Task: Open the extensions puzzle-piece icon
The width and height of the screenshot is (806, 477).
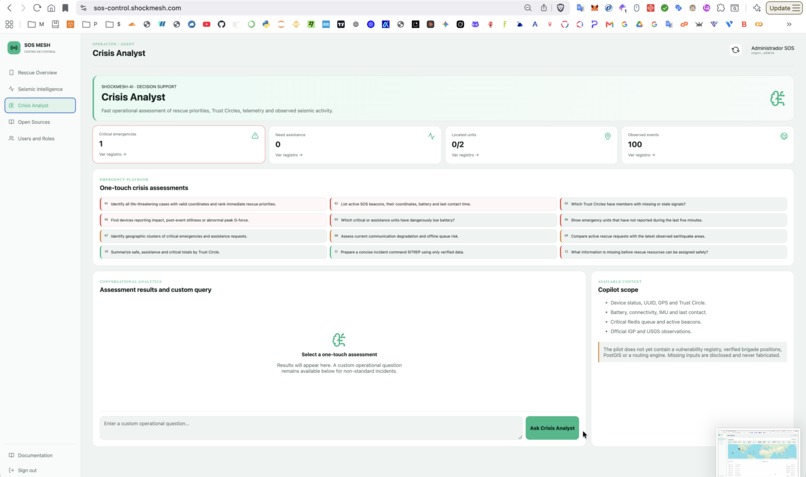Action: (721, 8)
